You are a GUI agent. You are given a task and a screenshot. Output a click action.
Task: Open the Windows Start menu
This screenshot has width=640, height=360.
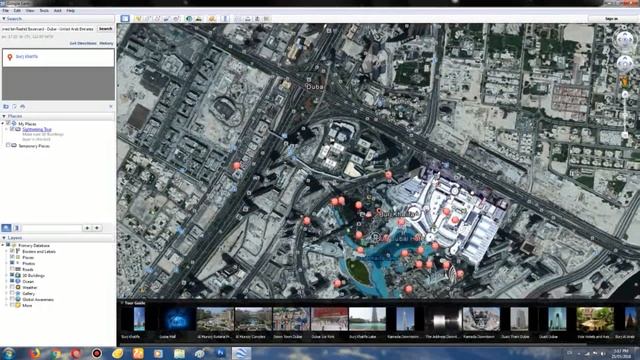click(9, 353)
